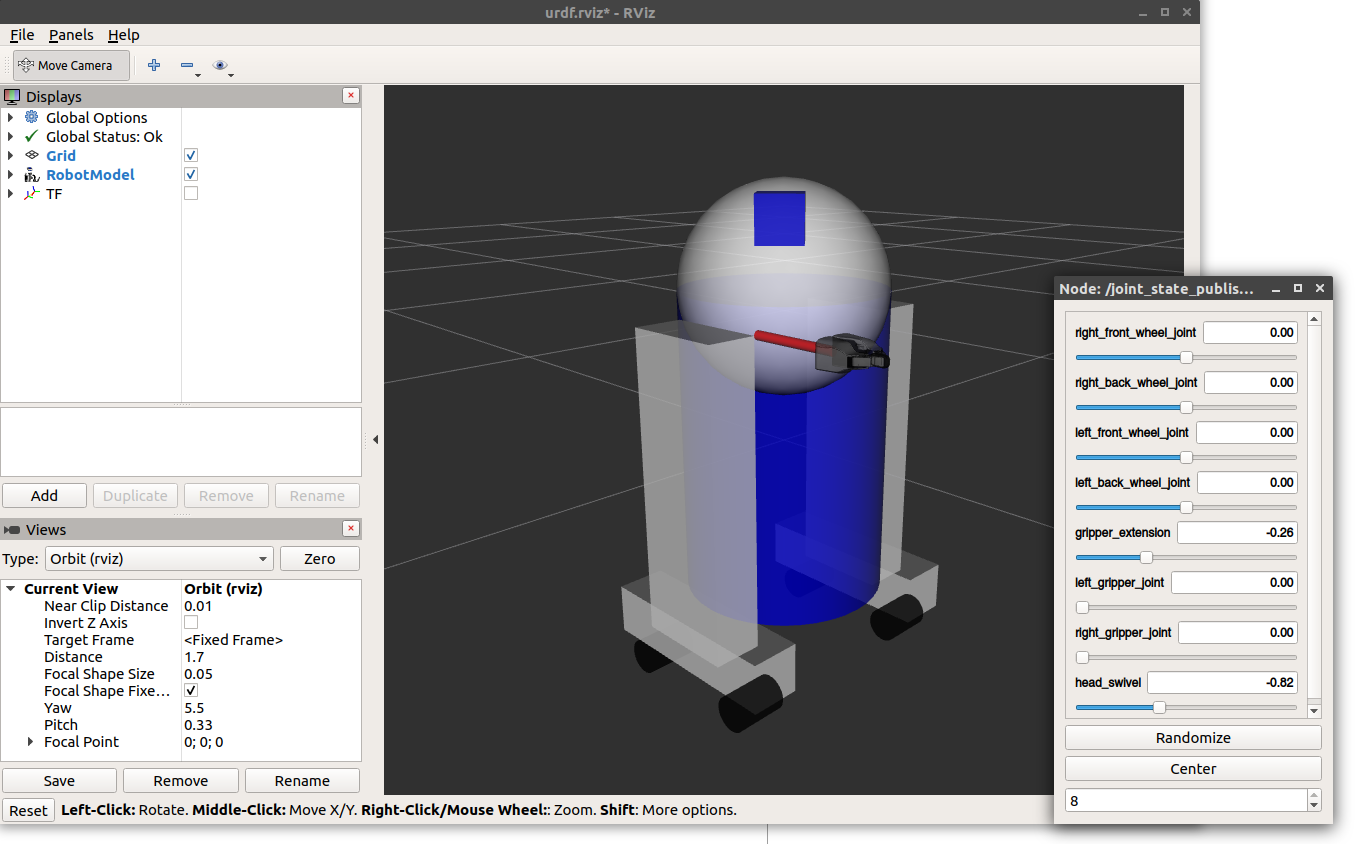Open the Panels menu
This screenshot has width=1371, height=844.
point(71,35)
